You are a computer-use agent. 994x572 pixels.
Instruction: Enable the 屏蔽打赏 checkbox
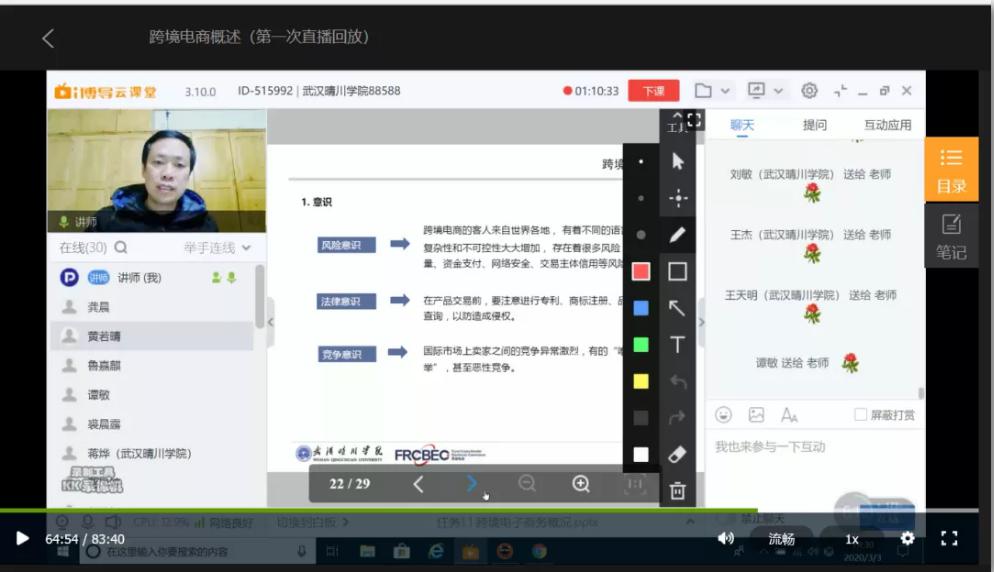click(x=860, y=415)
